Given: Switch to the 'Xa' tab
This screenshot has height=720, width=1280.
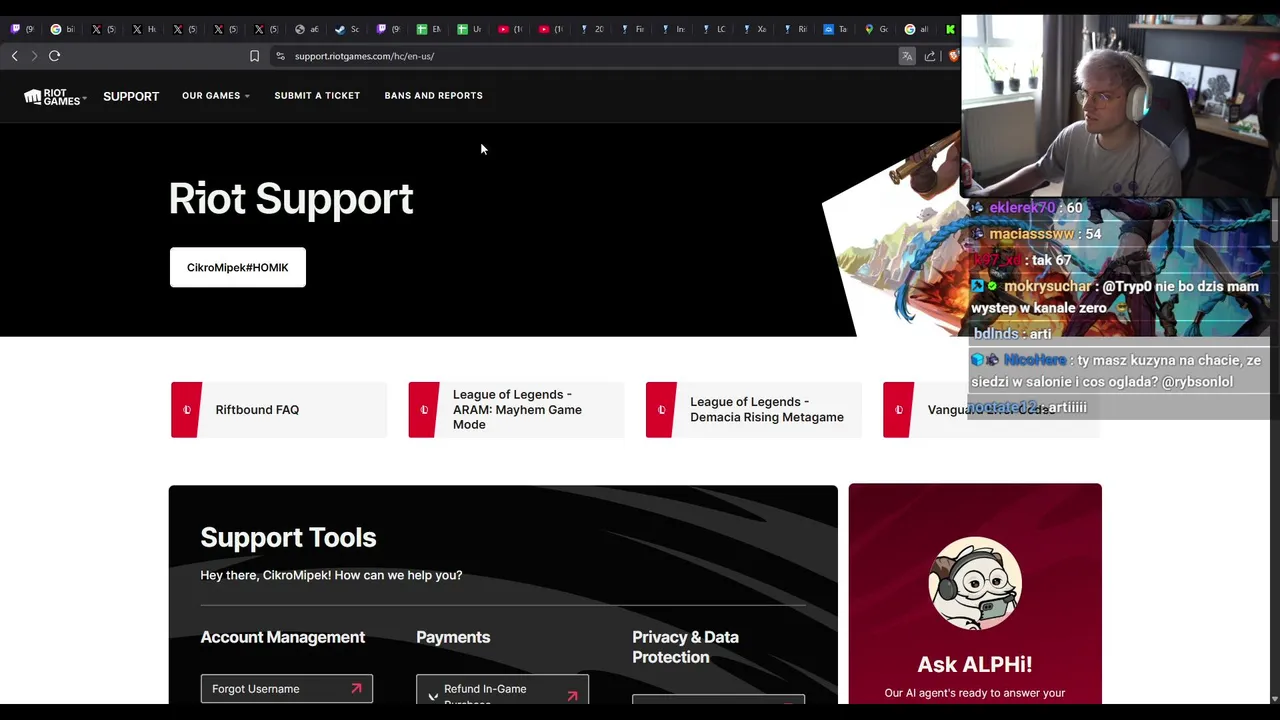Looking at the screenshot, I should coord(754,29).
